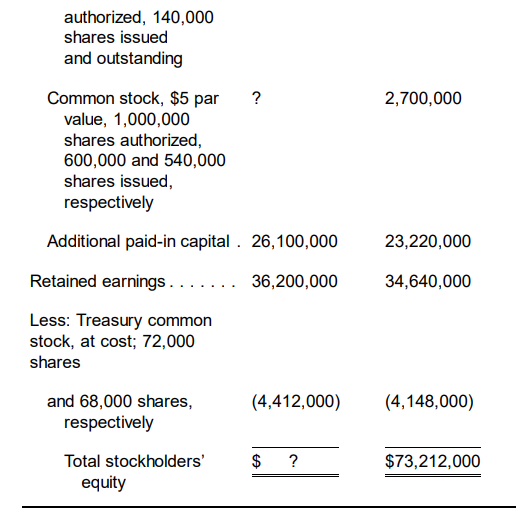This screenshot has height=515, width=524.
Task: Select the 26,100,000 additional paid-in capital figure
Action: (x=294, y=241)
